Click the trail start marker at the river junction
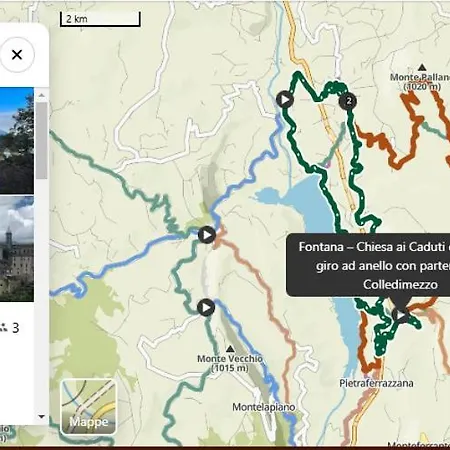Screen dimensions: 450x450 207,235
